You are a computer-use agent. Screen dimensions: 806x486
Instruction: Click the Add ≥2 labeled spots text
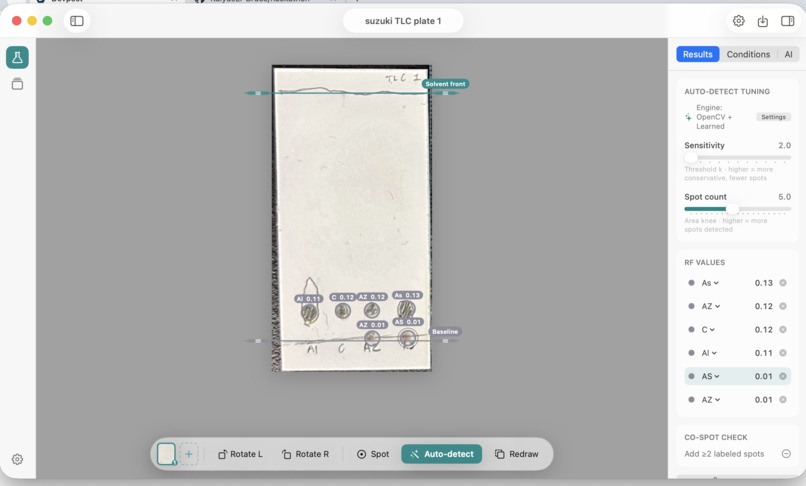[724, 454]
